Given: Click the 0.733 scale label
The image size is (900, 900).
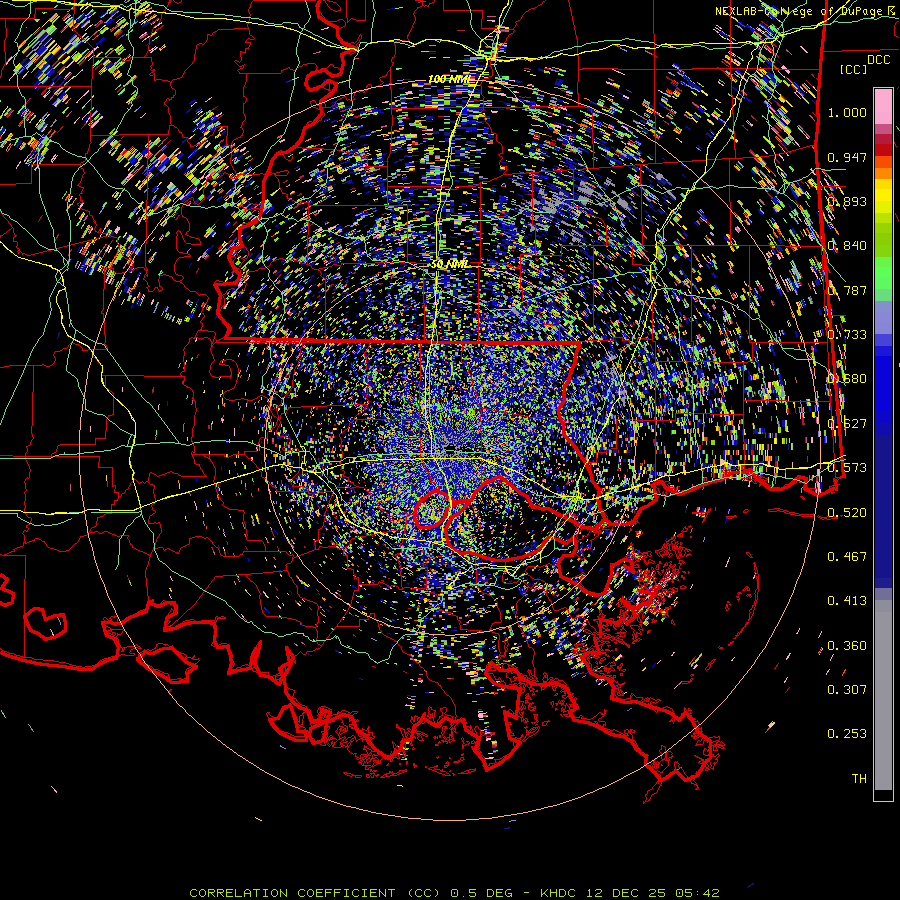Looking at the screenshot, I should 847,335.
